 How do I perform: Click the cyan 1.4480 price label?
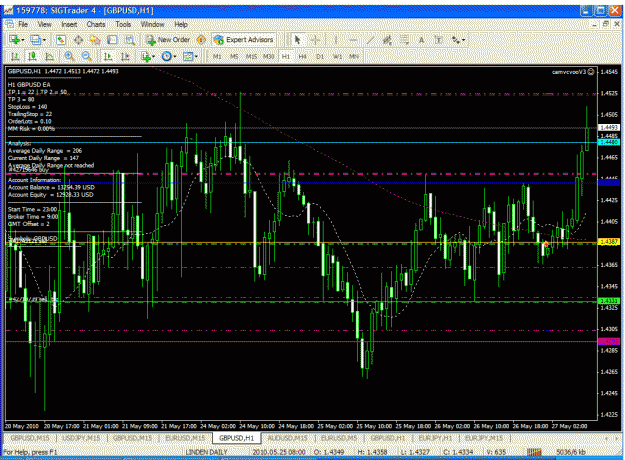pos(609,142)
